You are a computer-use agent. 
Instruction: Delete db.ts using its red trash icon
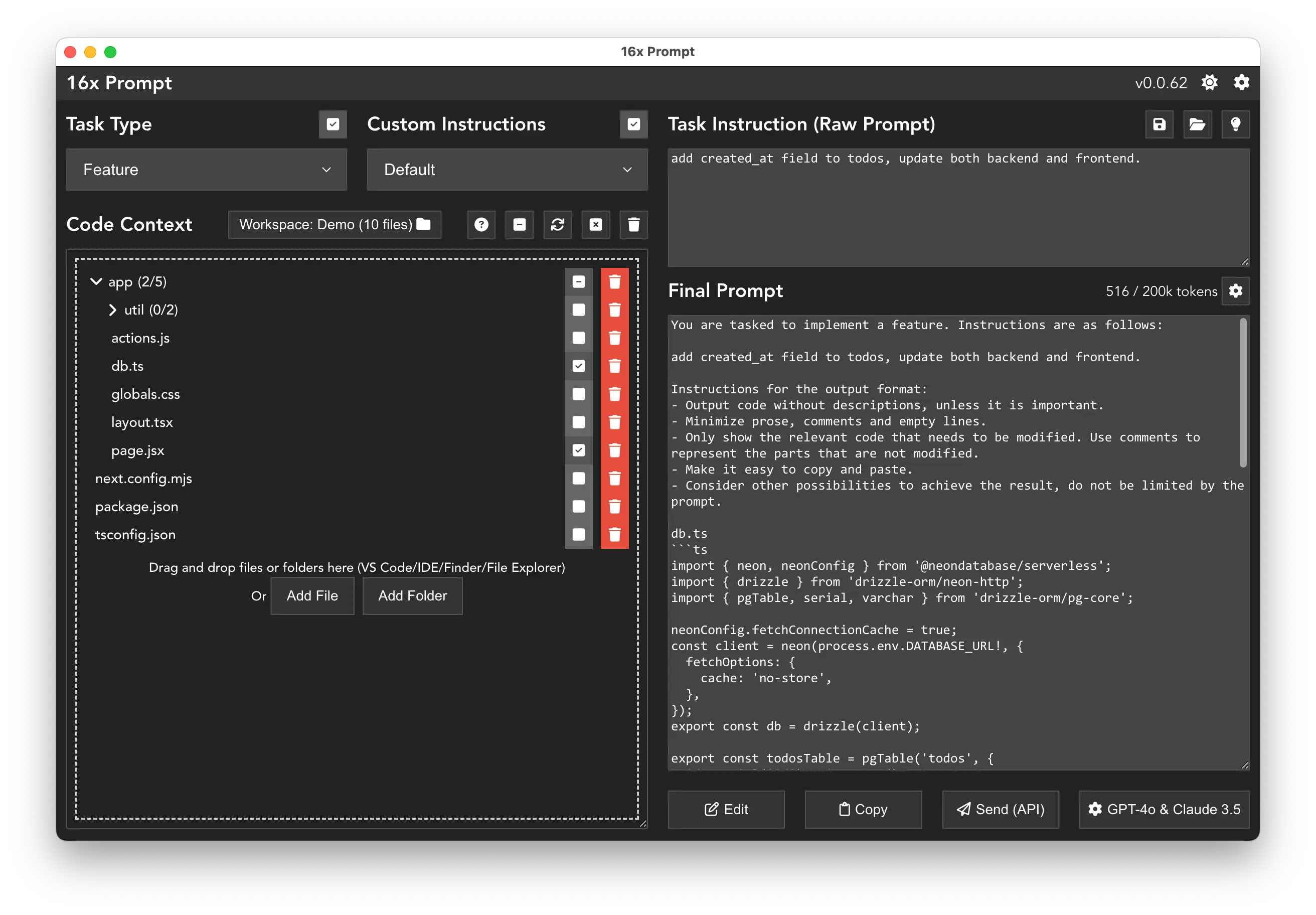pyautogui.click(x=614, y=366)
